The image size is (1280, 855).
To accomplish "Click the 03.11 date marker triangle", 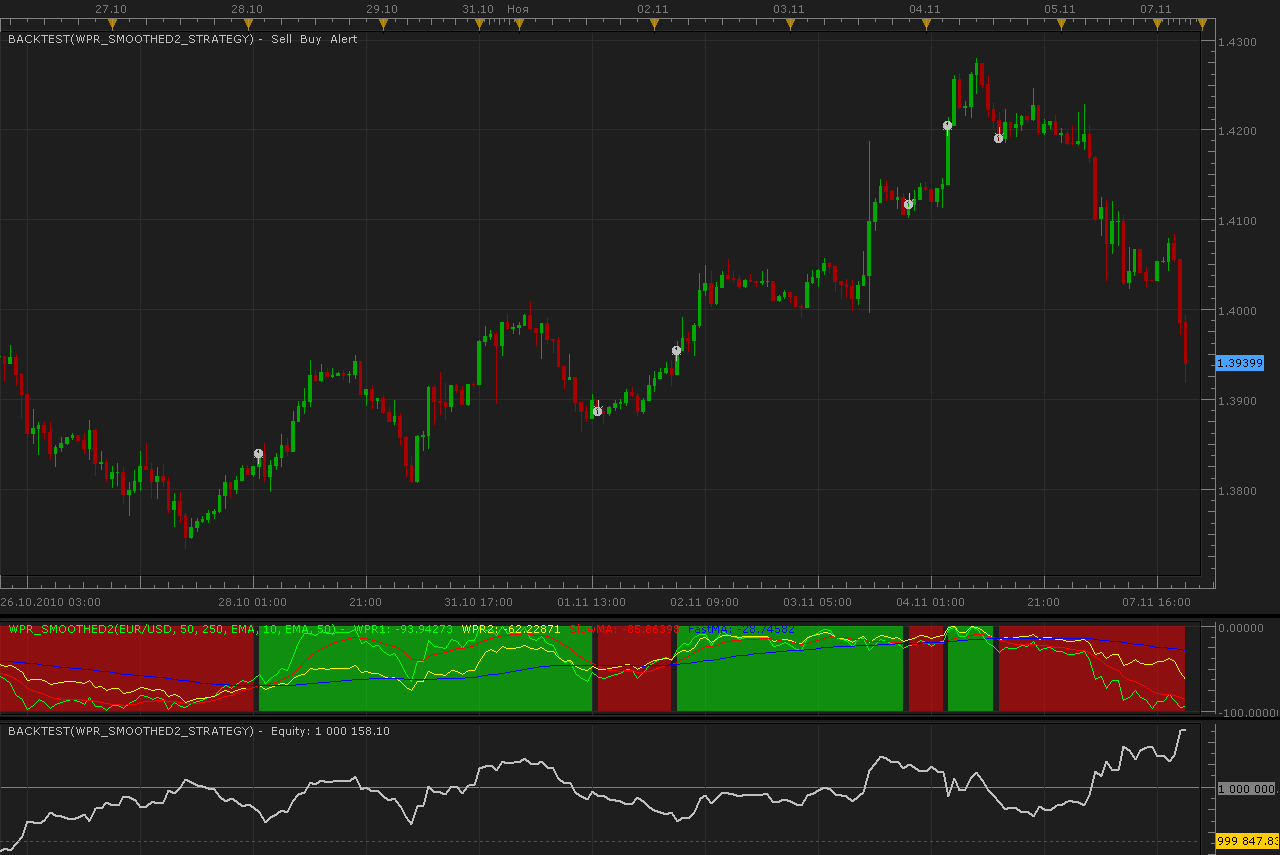I will tap(789, 23).
